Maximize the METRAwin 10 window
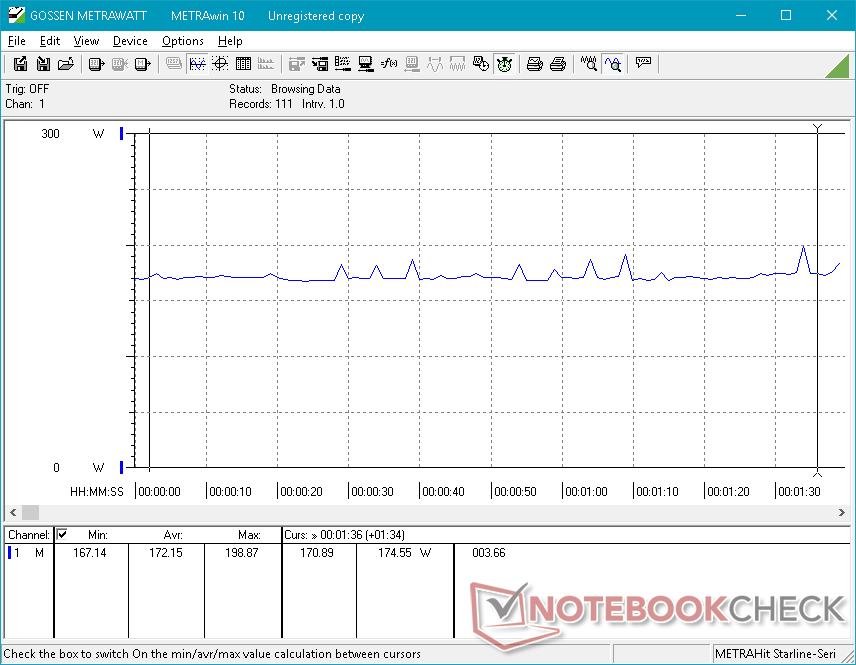Viewport: 856px width, 665px height. (786, 15)
